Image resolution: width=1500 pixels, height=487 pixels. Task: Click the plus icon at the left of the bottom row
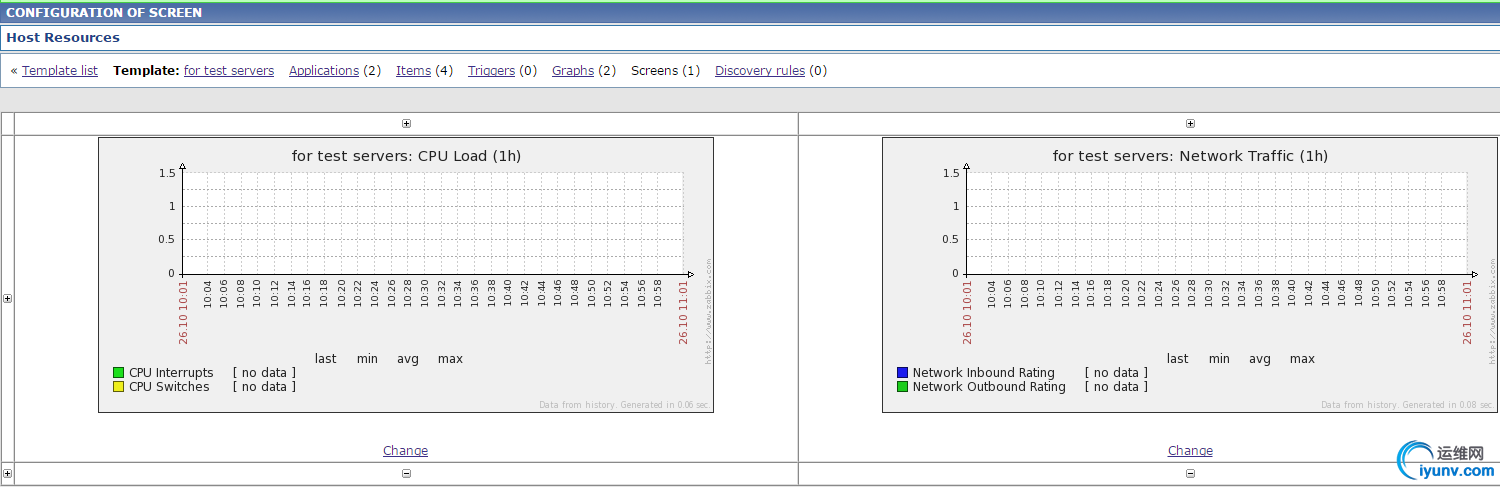(x=8, y=474)
